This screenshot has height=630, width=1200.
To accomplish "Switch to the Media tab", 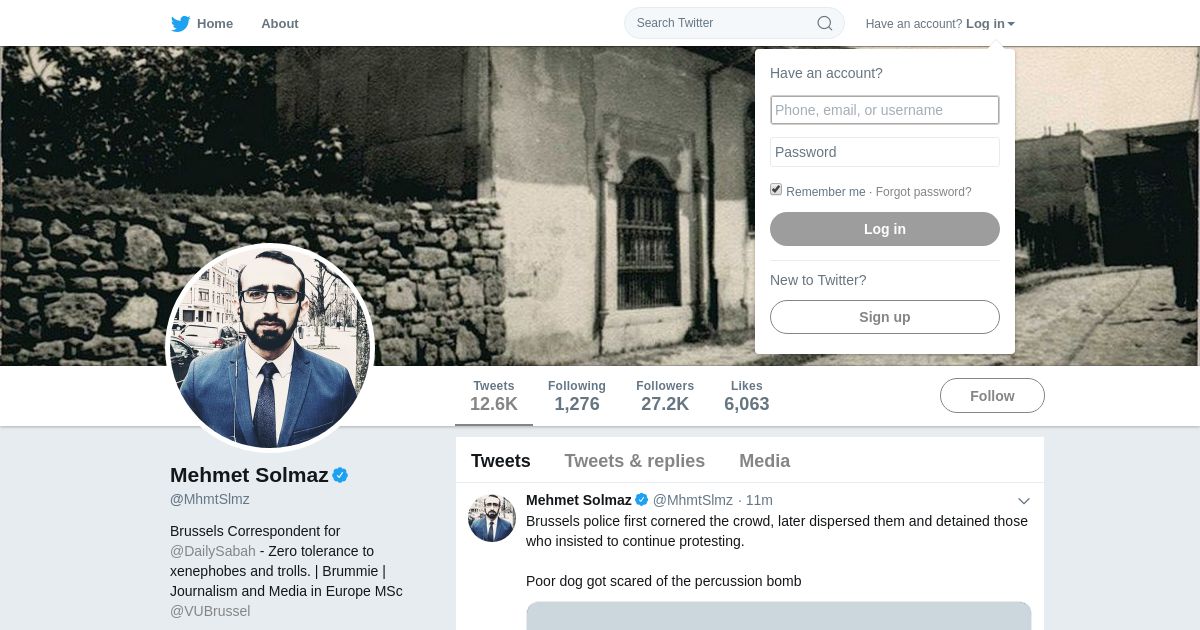I will tap(764, 461).
